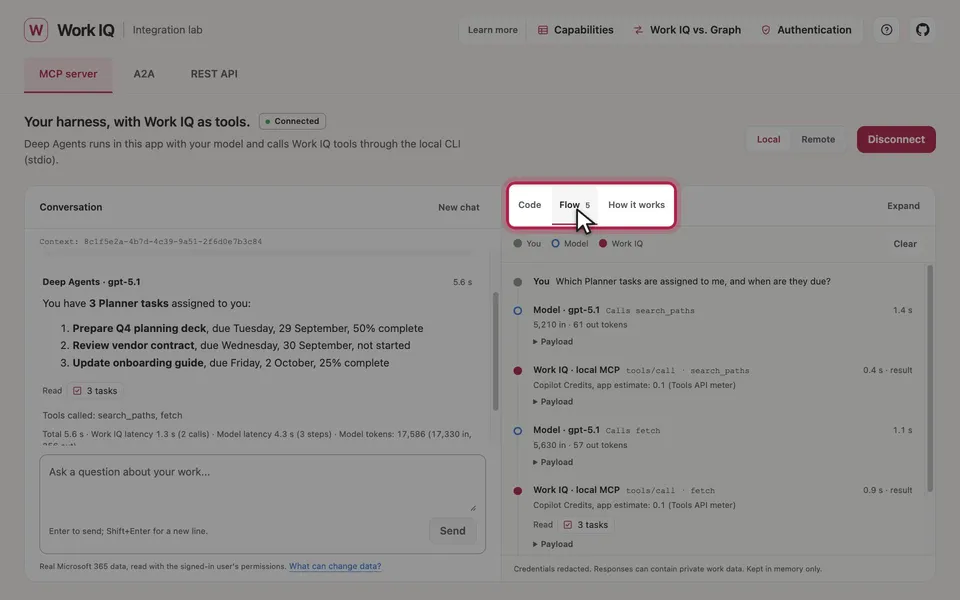This screenshot has width=960, height=600.
Task: Click the Work IQ vs. Graph arrows icon
Action: tap(638, 30)
